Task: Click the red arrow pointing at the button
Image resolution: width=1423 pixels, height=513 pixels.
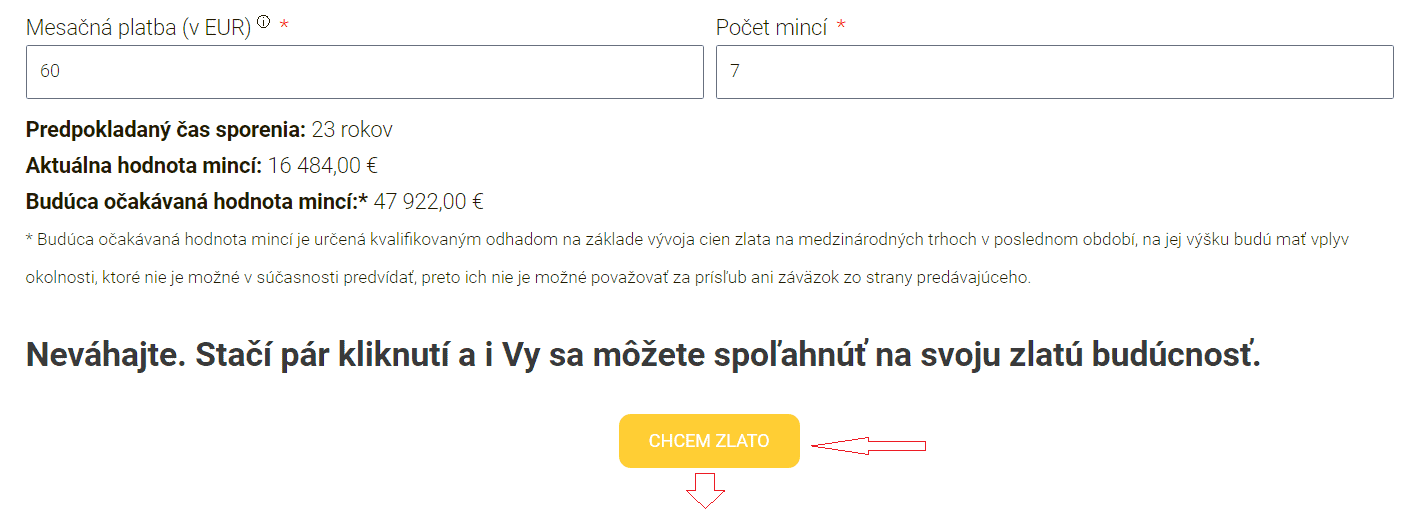Action: point(868,445)
